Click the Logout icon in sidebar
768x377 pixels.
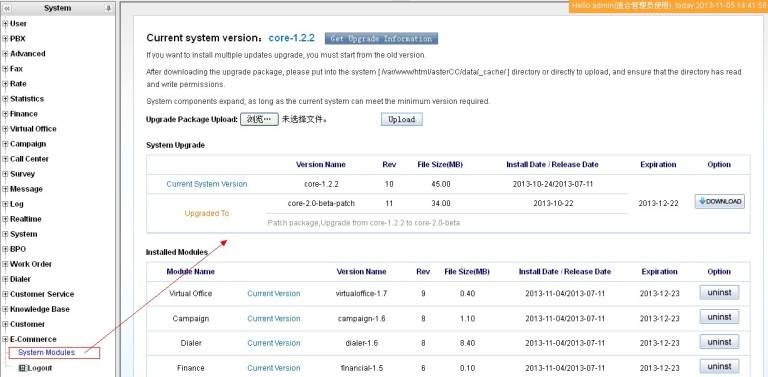coord(22,368)
